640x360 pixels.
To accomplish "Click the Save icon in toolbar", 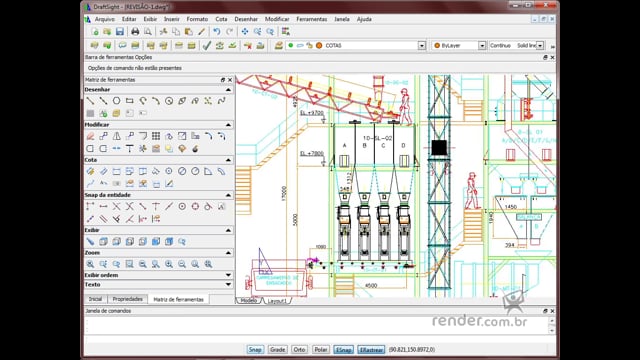I will (x=120, y=31).
